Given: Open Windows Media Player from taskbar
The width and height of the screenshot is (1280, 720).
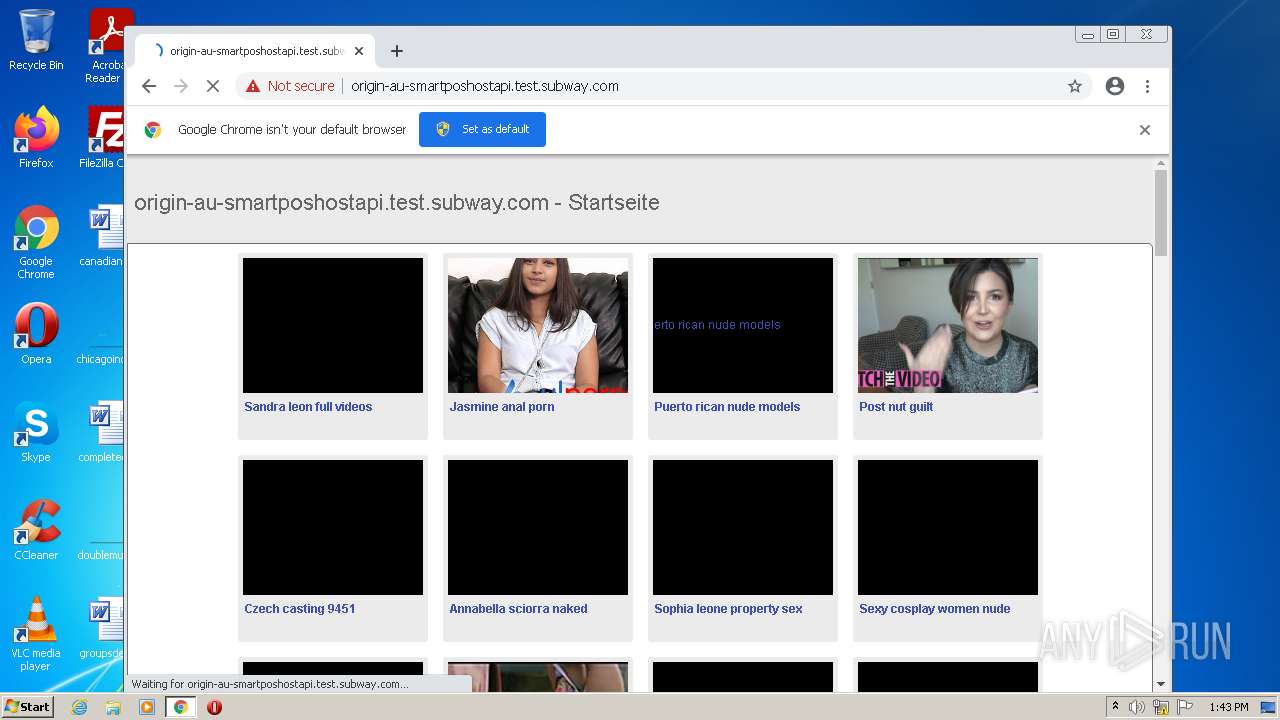Looking at the screenshot, I should click(x=147, y=707).
